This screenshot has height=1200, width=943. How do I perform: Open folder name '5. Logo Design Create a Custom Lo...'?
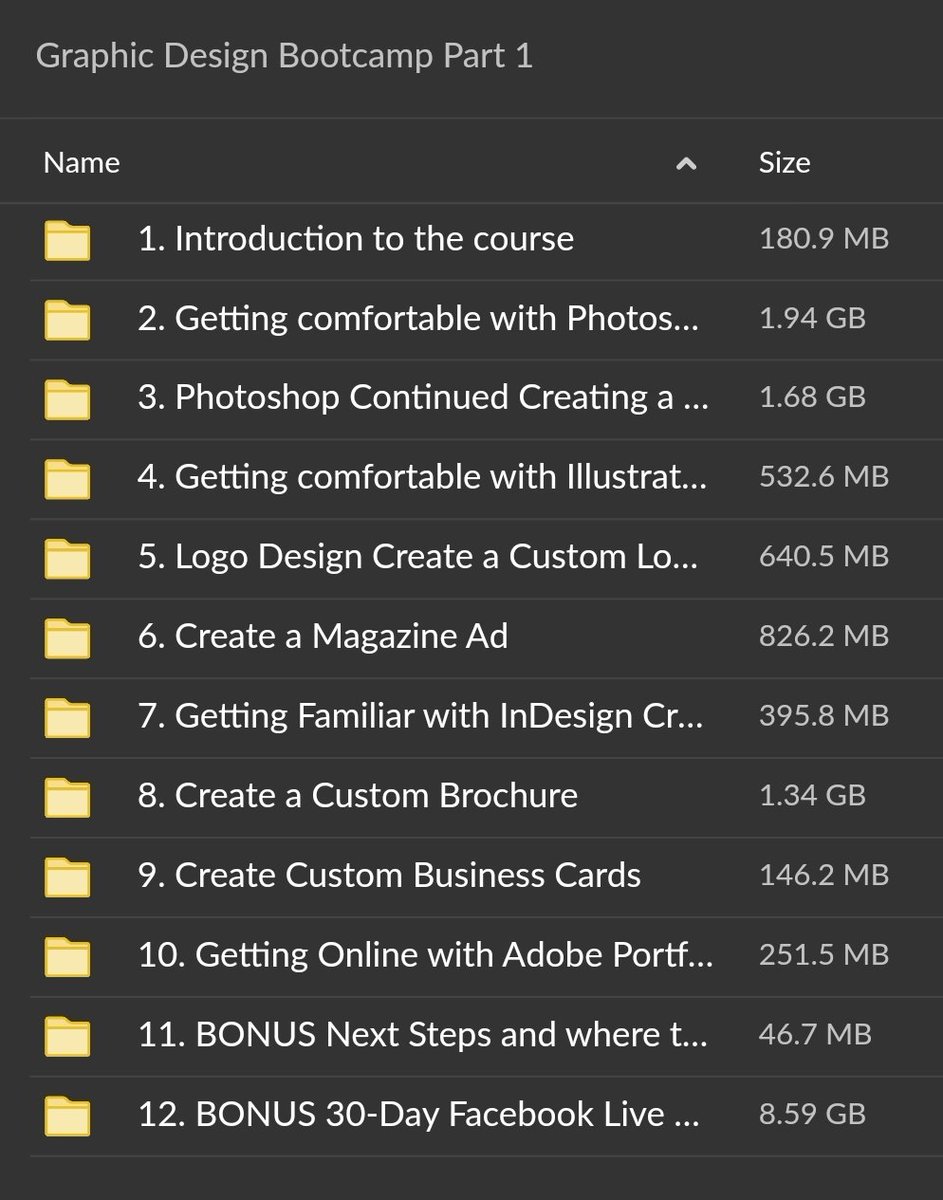(x=418, y=556)
